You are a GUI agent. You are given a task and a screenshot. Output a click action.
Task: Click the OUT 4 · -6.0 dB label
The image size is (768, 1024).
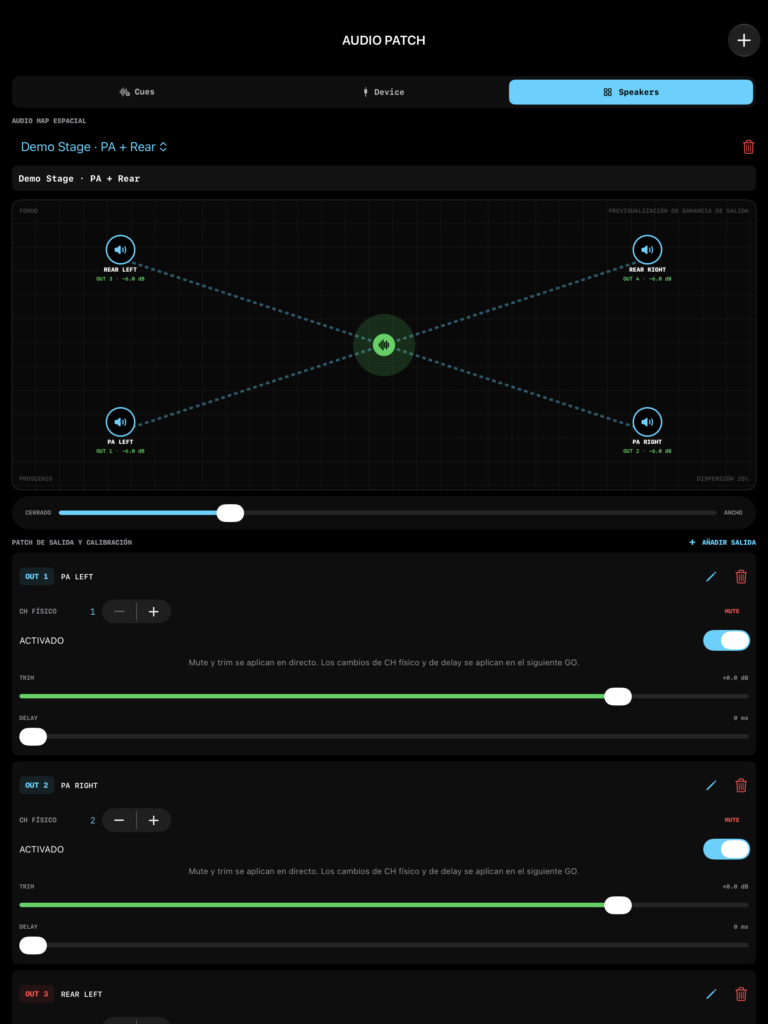coord(647,279)
